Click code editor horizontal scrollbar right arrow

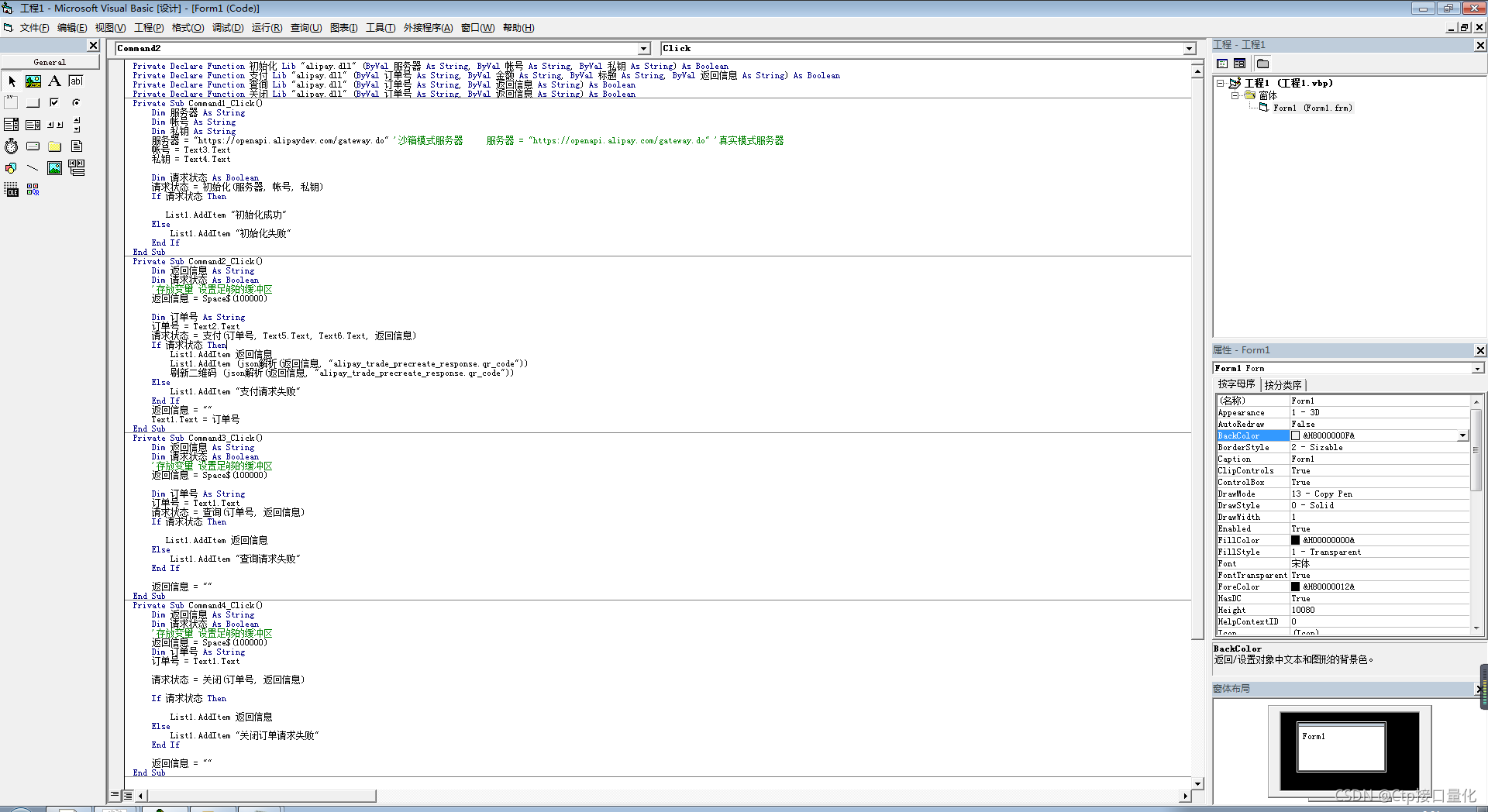tap(1185, 796)
